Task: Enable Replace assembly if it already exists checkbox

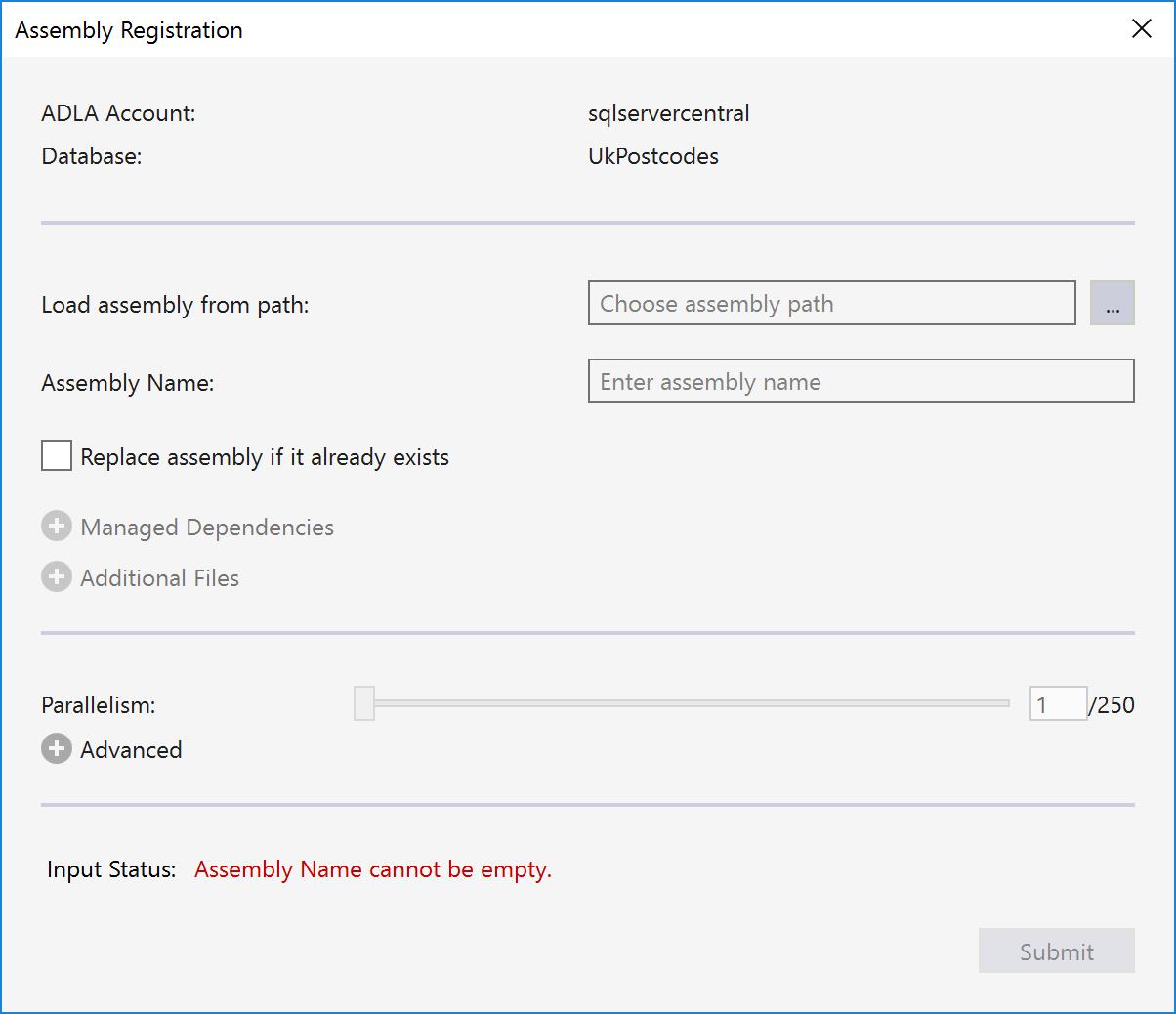Action: coord(57,456)
